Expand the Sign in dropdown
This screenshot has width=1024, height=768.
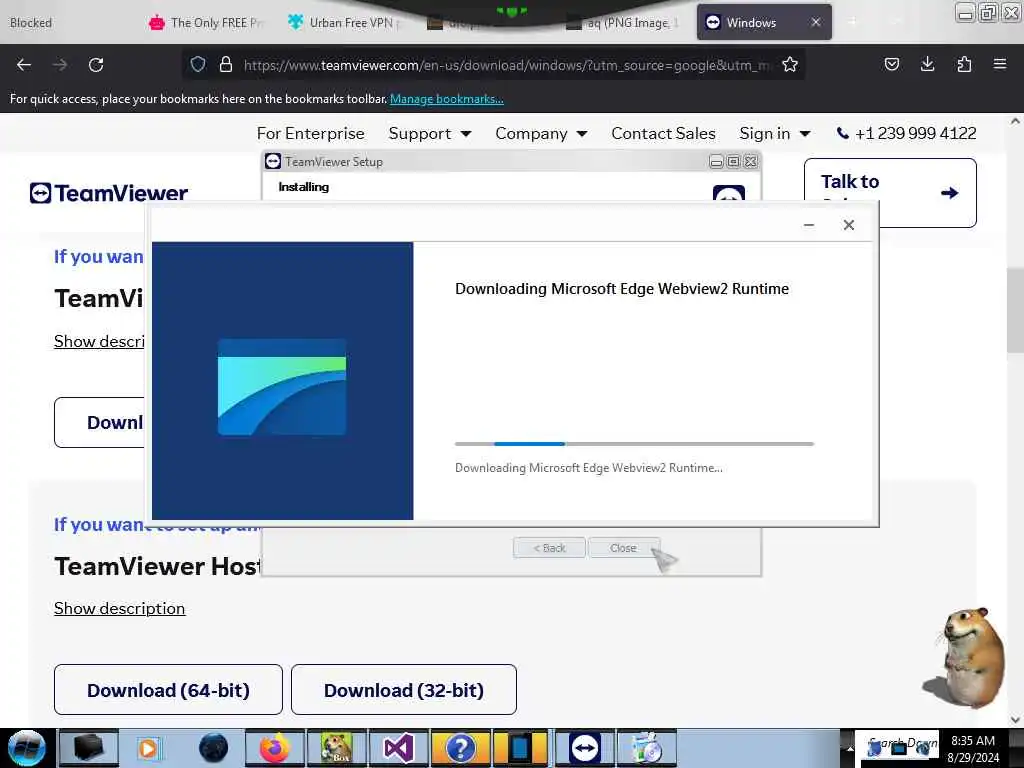point(775,133)
